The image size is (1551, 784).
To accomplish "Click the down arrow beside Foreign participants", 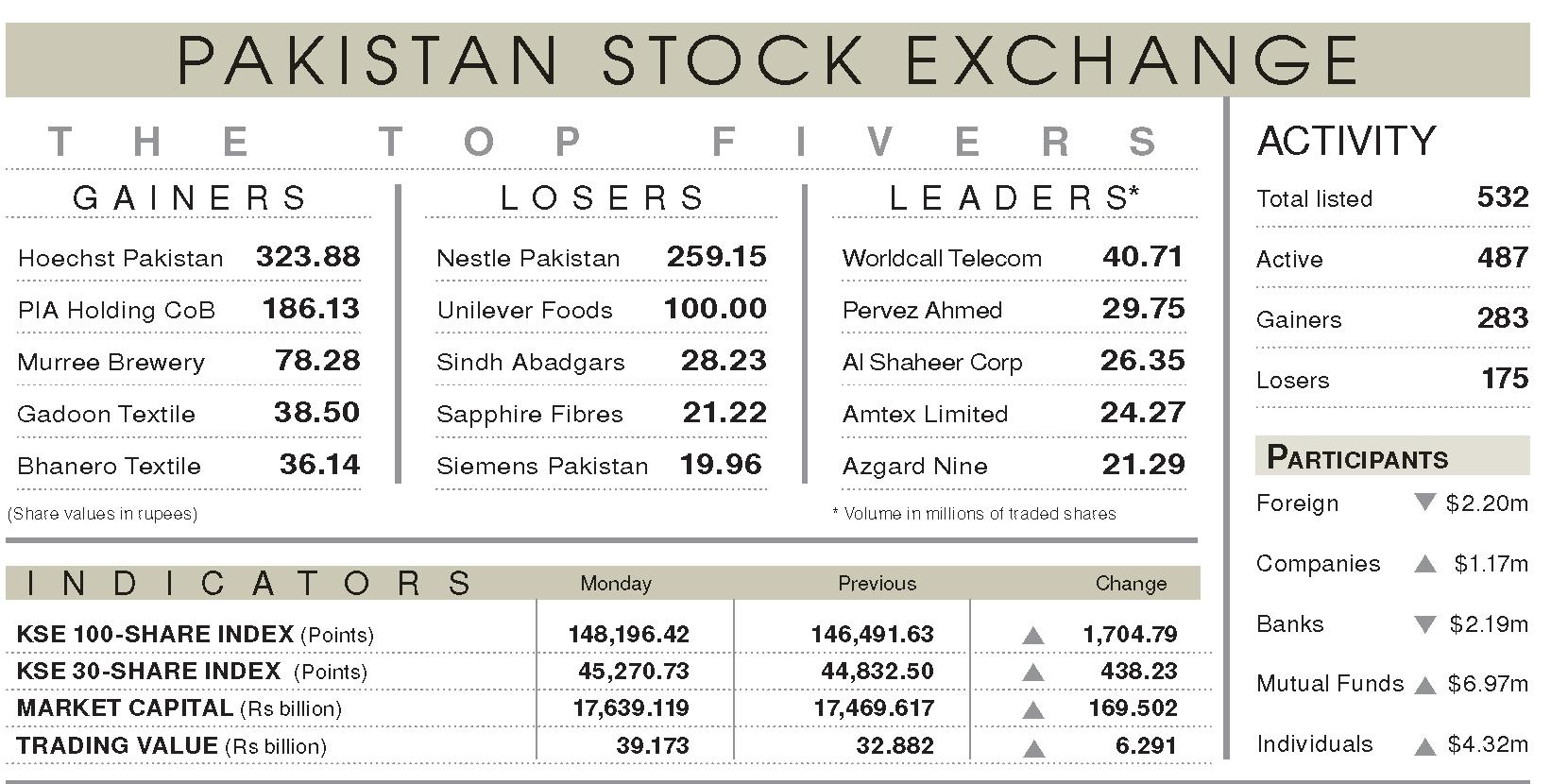I will [1424, 503].
